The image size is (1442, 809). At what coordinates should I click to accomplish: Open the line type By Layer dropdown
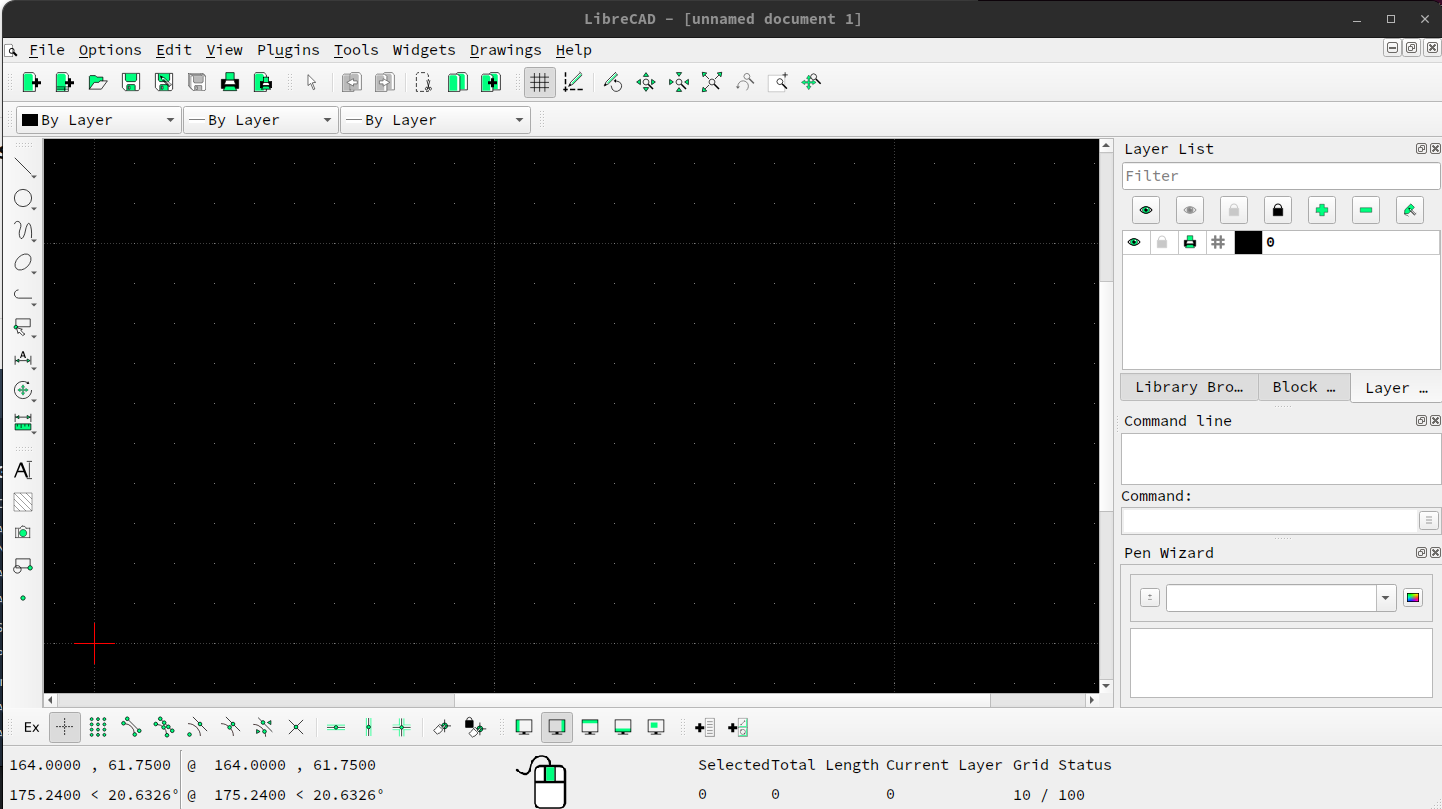[435, 120]
